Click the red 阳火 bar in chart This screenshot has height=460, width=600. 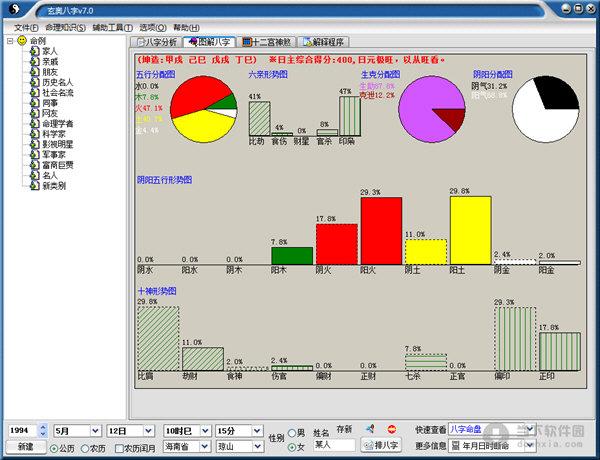click(381, 231)
